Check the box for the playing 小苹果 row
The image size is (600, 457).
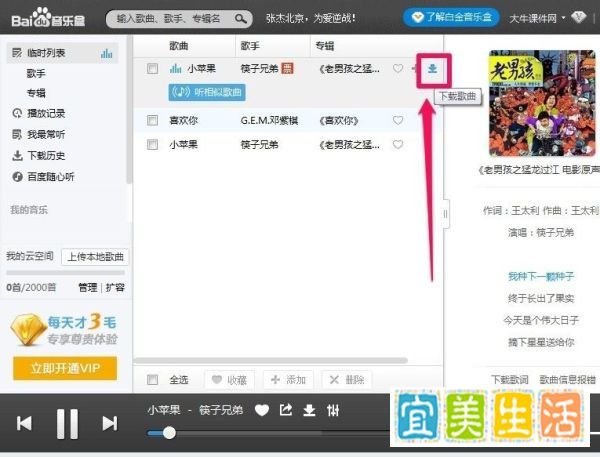tap(152, 69)
